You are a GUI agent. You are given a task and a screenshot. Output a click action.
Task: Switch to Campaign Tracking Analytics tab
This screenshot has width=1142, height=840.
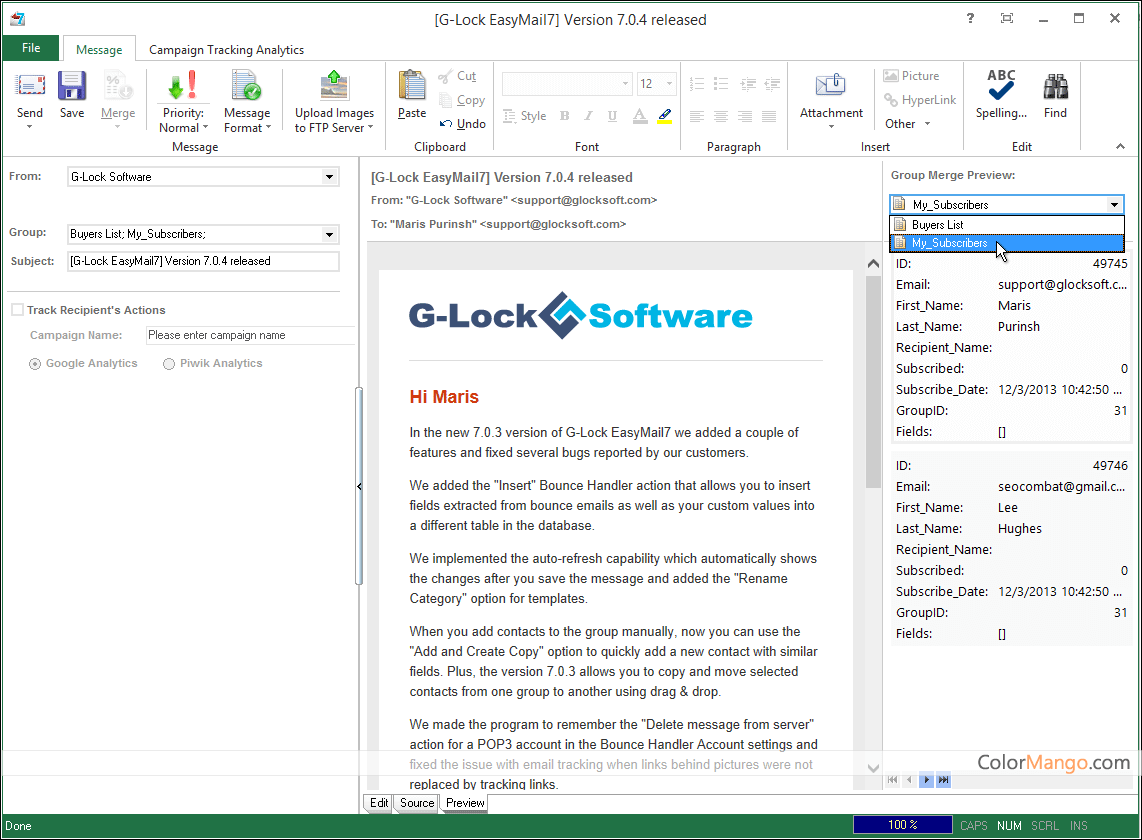click(x=226, y=50)
